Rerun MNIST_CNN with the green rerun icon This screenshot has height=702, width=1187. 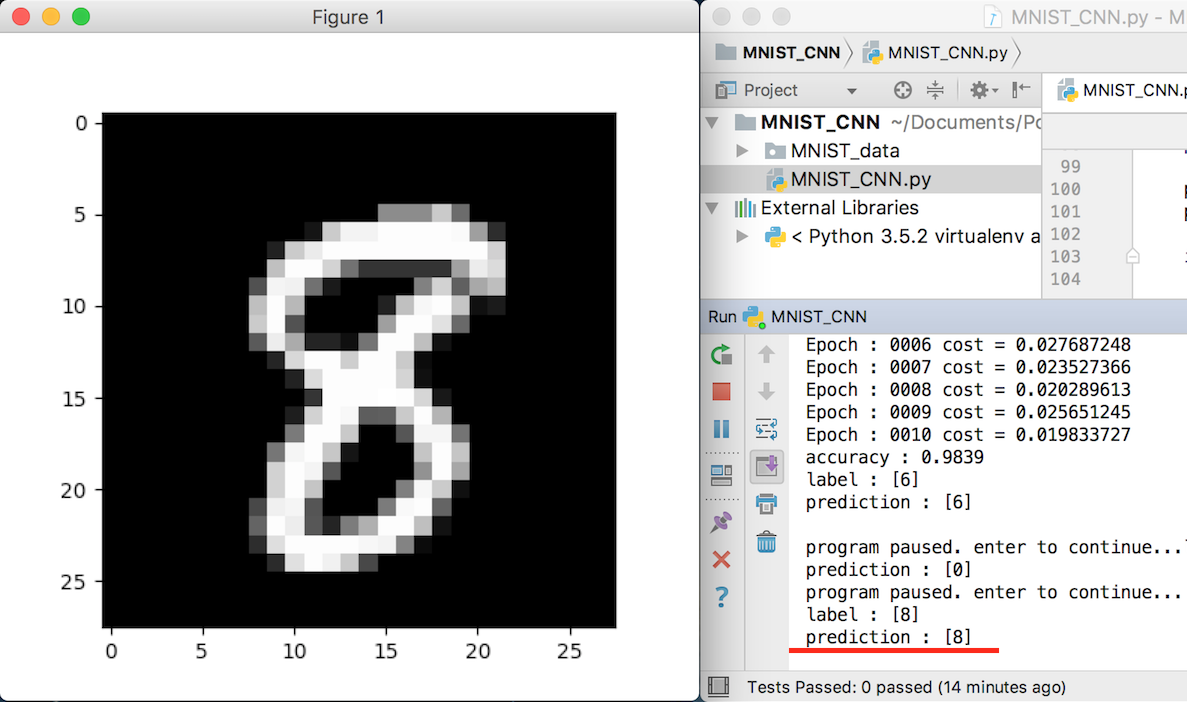click(x=721, y=354)
